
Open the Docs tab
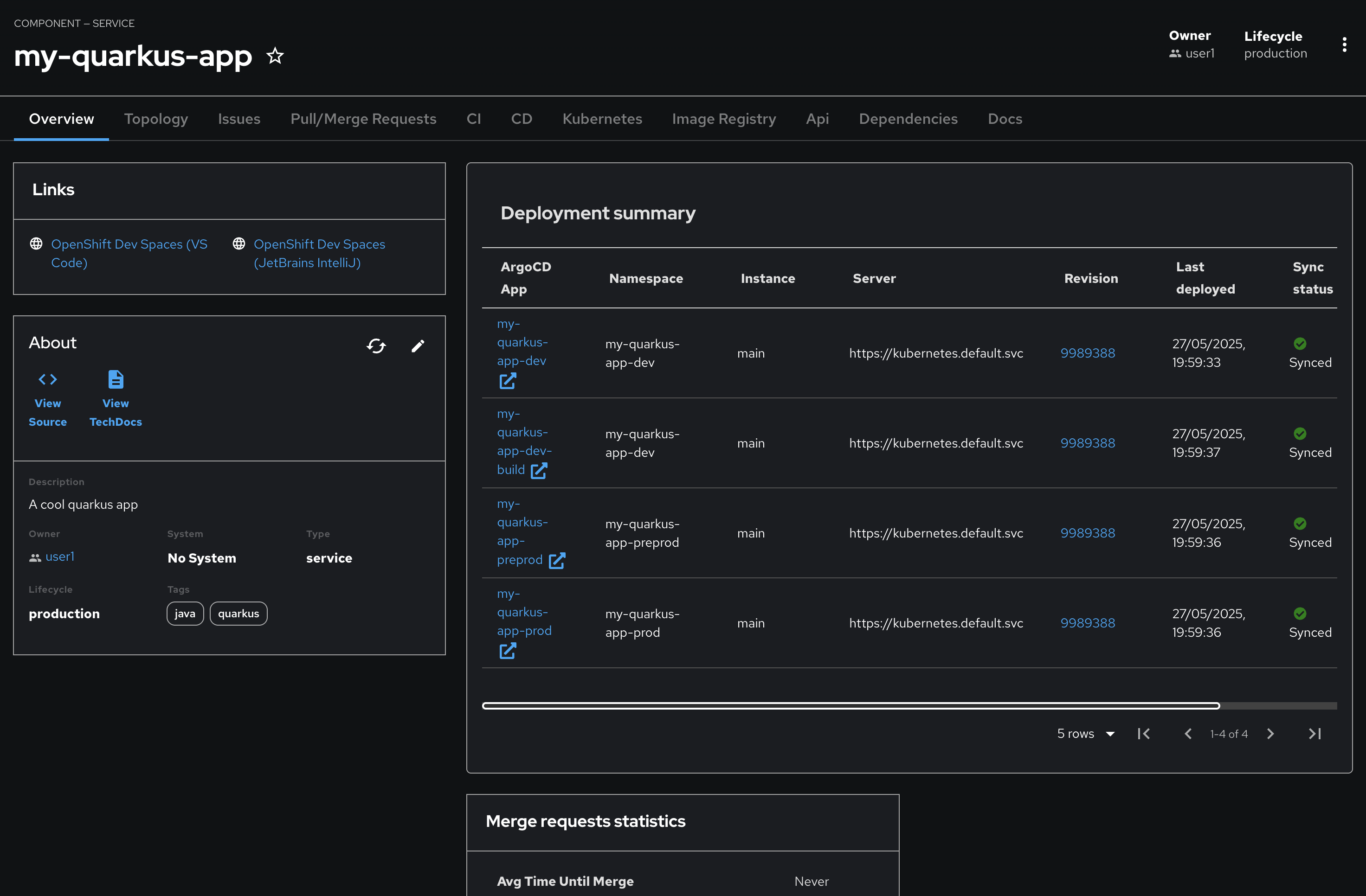(1005, 119)
